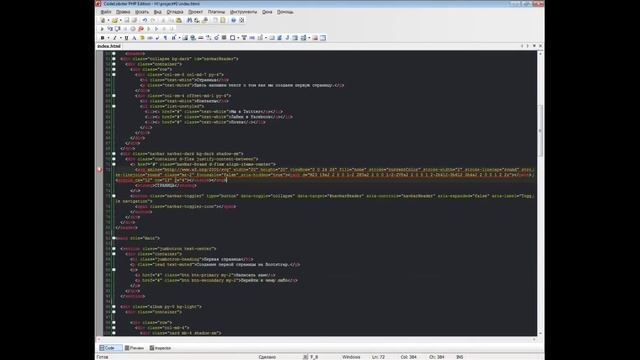Click the yellow highlight icon in formatting toolbar

(142, 38)
